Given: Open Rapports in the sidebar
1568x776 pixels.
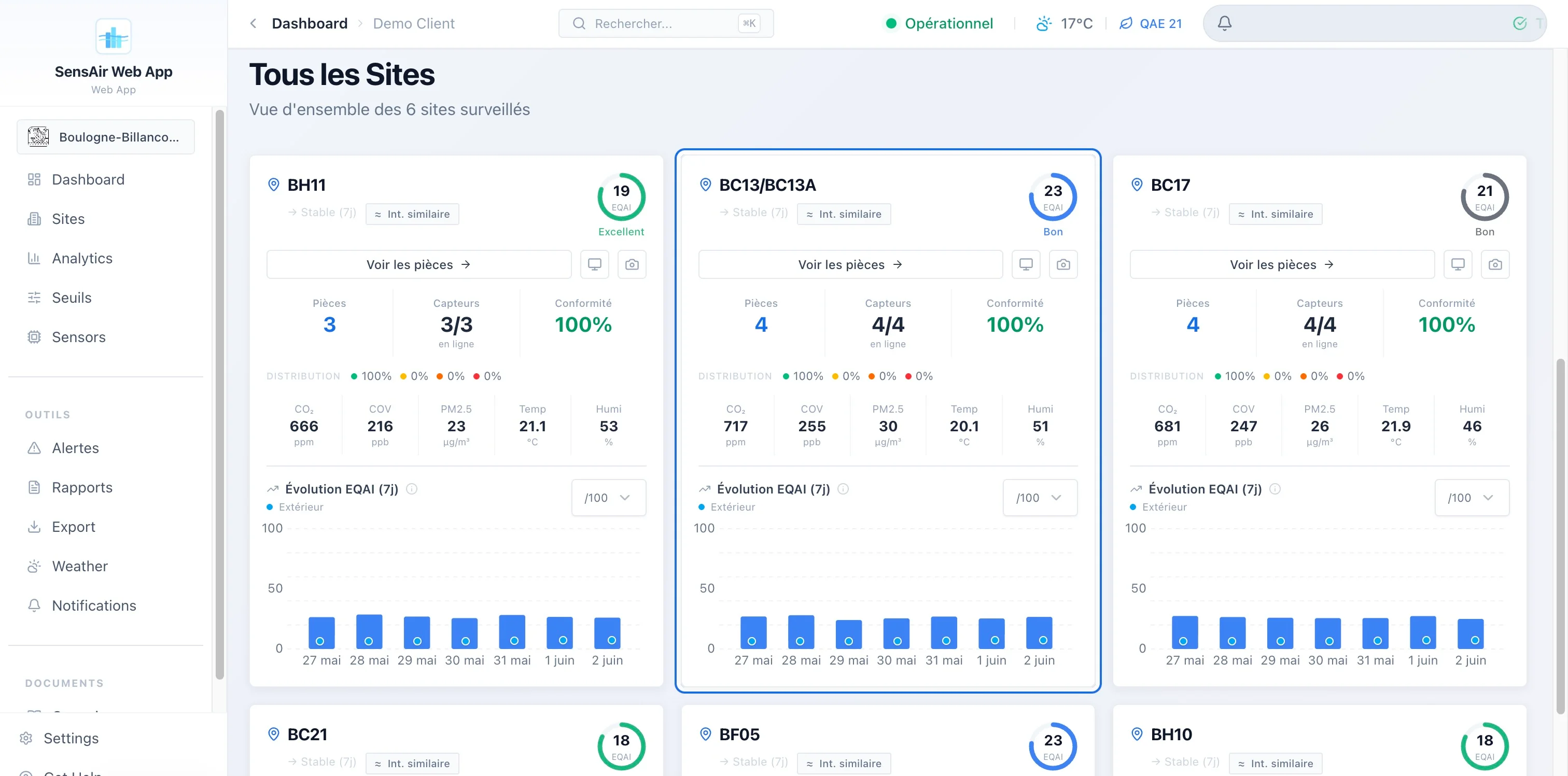Looking at the screenshot, I should tap(106, 487).
